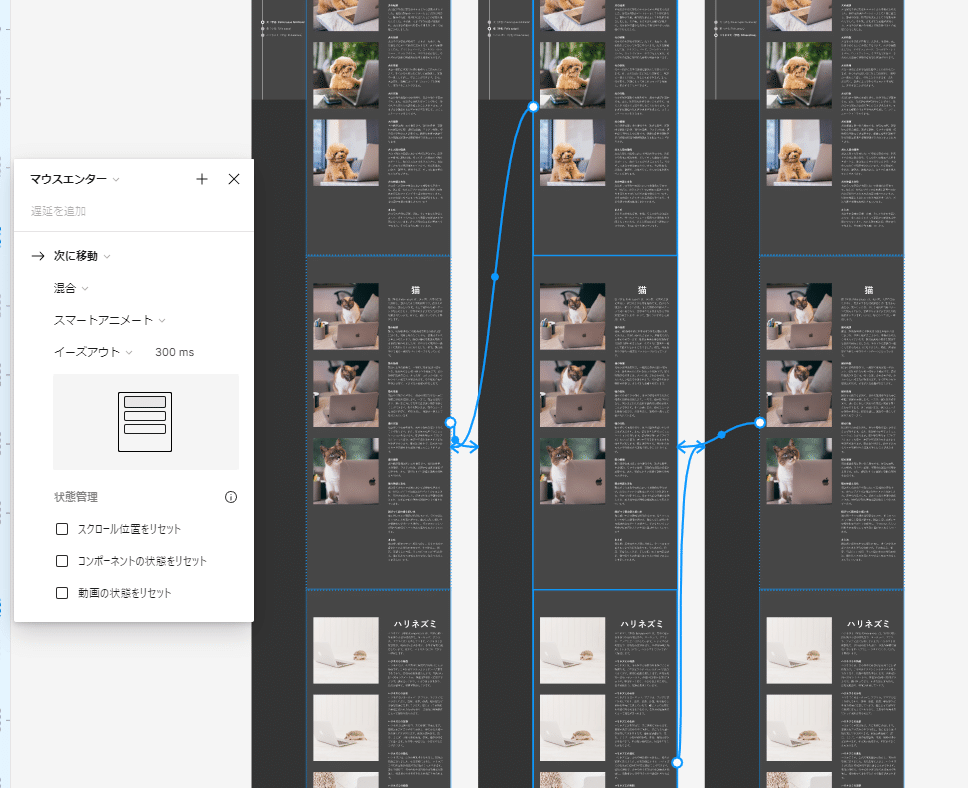Select the ハリネズミ heading in left frame
Viewport: 968px width, 788px height.
point(415,624)
